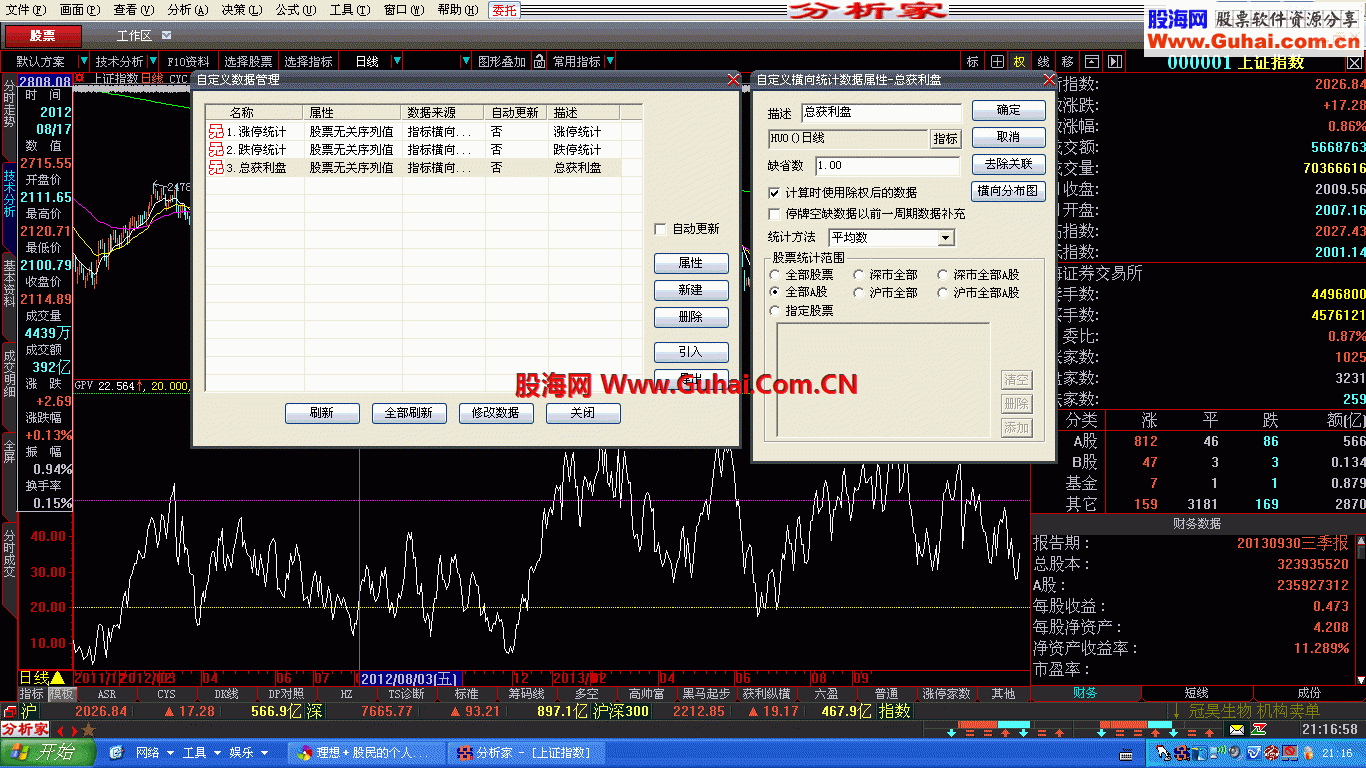Expand the 常用指标 dropdown arrow
1366x768 pixels.
coord(609,62)
